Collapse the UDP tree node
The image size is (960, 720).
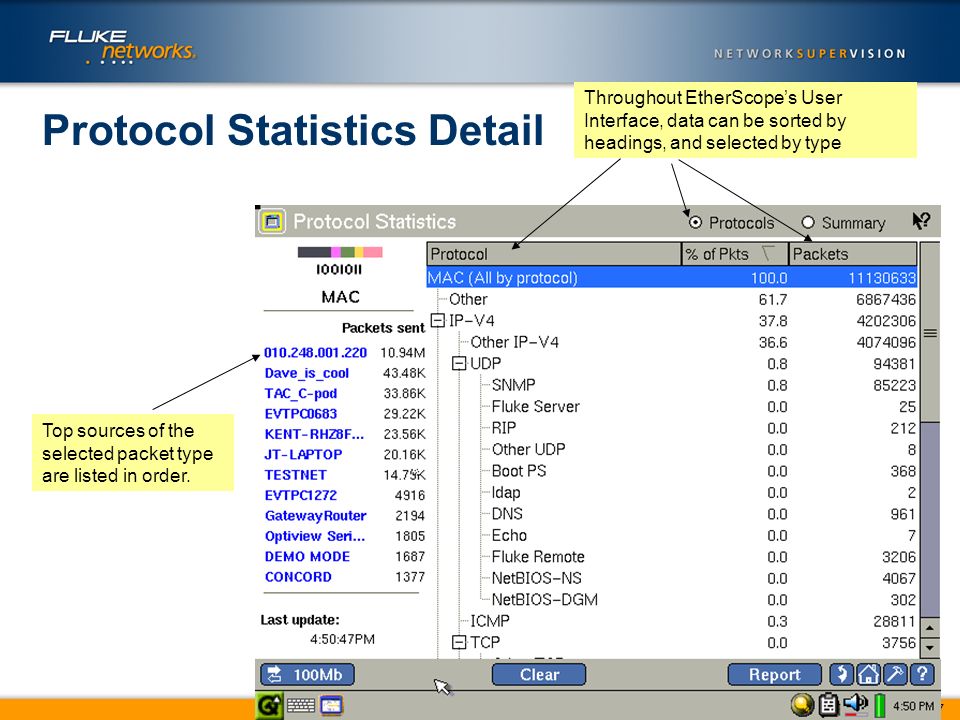tap(459, 363)
